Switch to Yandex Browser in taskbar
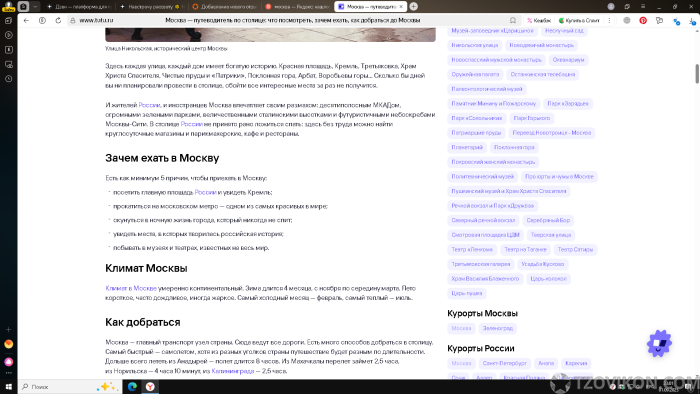The height and width of the screenshot is (394, 700). [x=150, y=386]
